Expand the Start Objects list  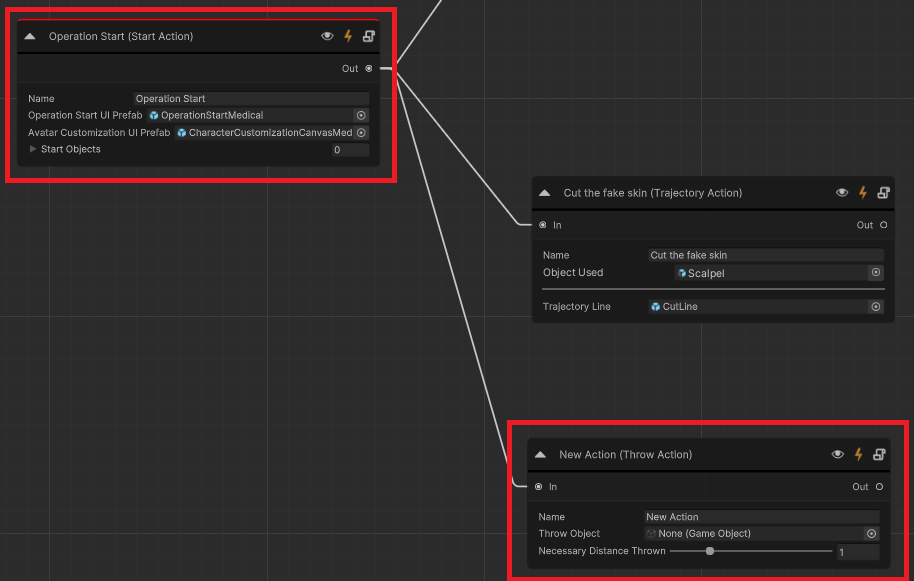(33, 149)
